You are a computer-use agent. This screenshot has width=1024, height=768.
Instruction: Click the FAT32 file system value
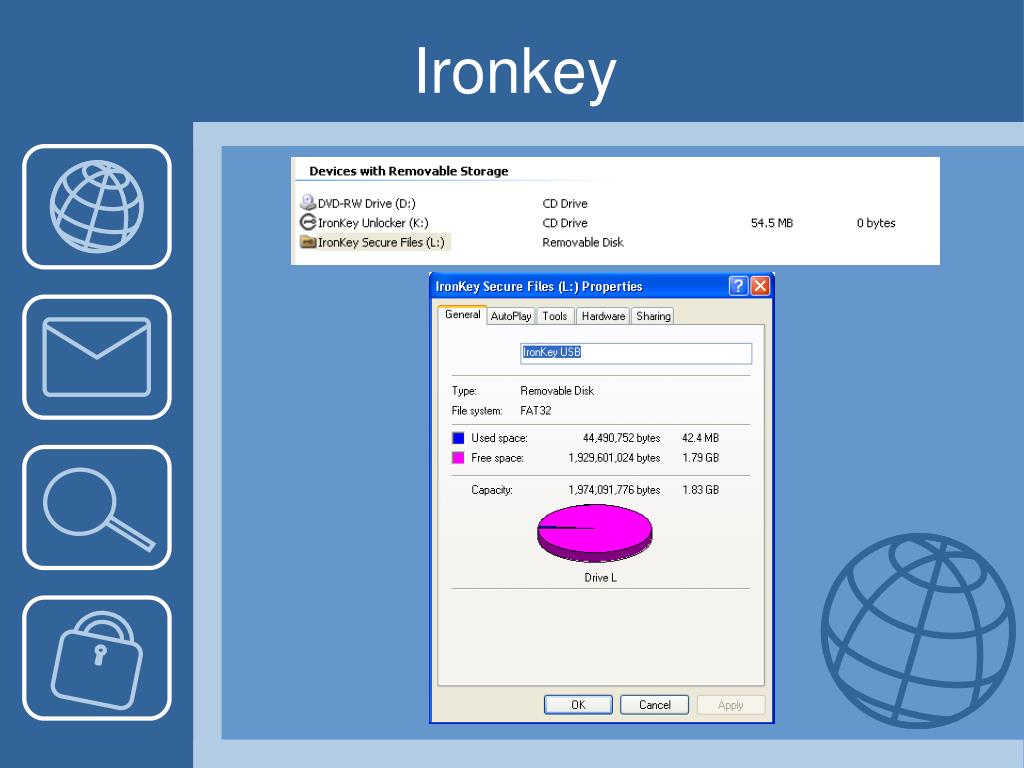(536, 411)
